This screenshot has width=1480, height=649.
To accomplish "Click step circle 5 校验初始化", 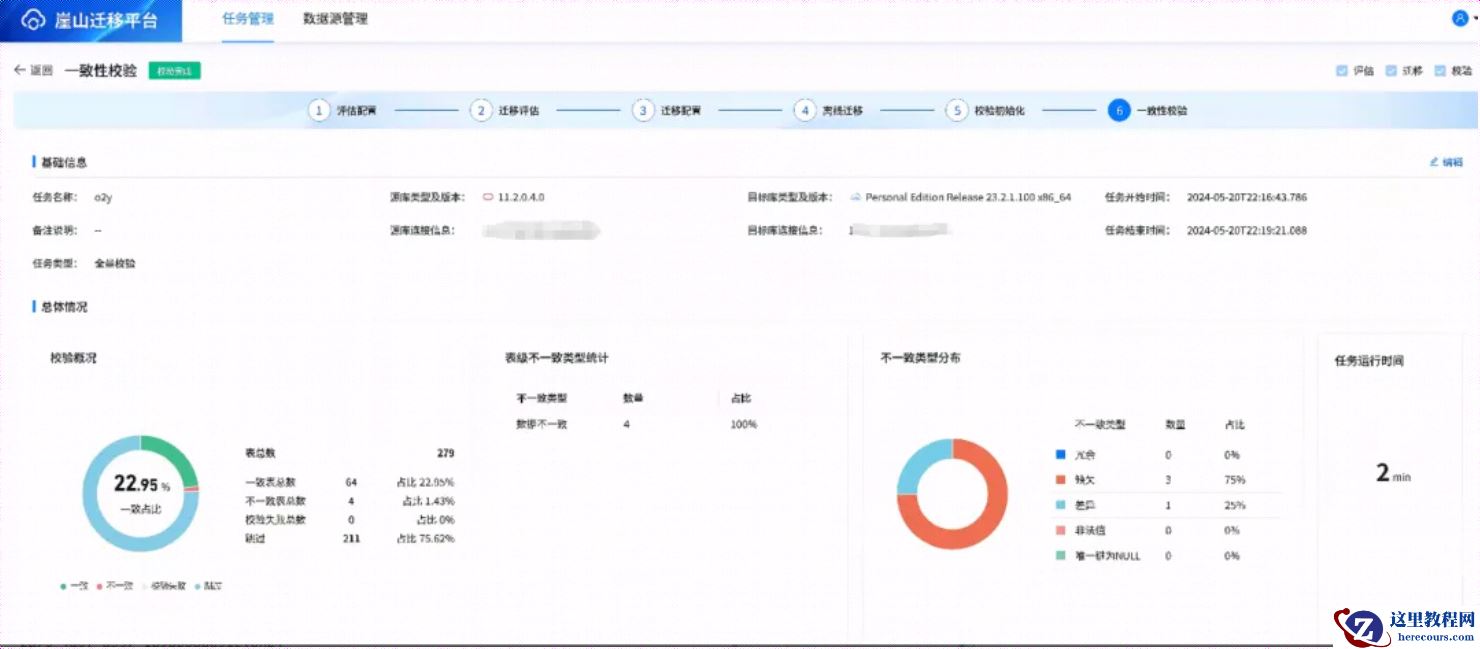I will (957, 111).
